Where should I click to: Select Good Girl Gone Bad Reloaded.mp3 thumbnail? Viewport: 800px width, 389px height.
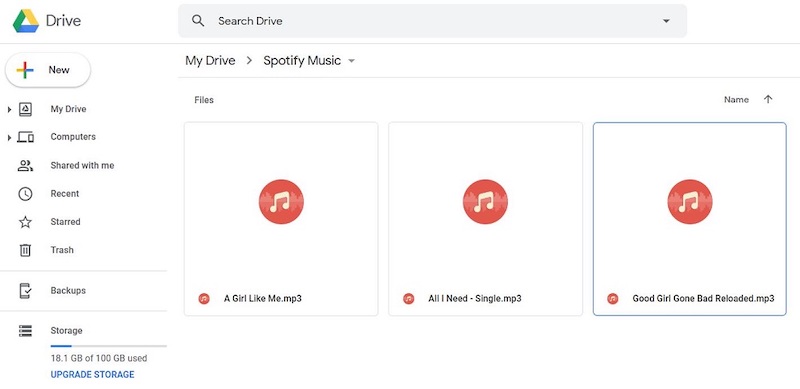click(690, 202)
